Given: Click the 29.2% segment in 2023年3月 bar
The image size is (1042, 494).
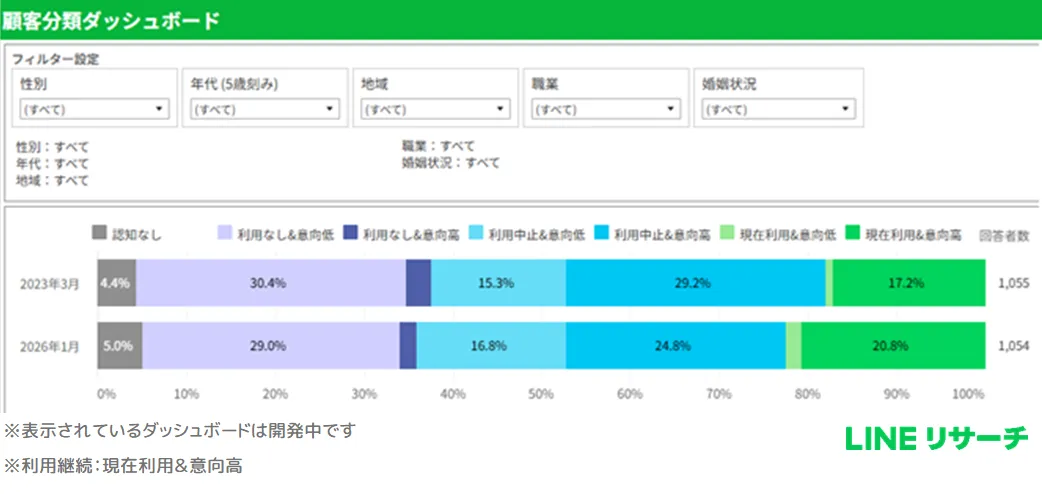Looking at the screenshot, I should click(x=694, y=283).
